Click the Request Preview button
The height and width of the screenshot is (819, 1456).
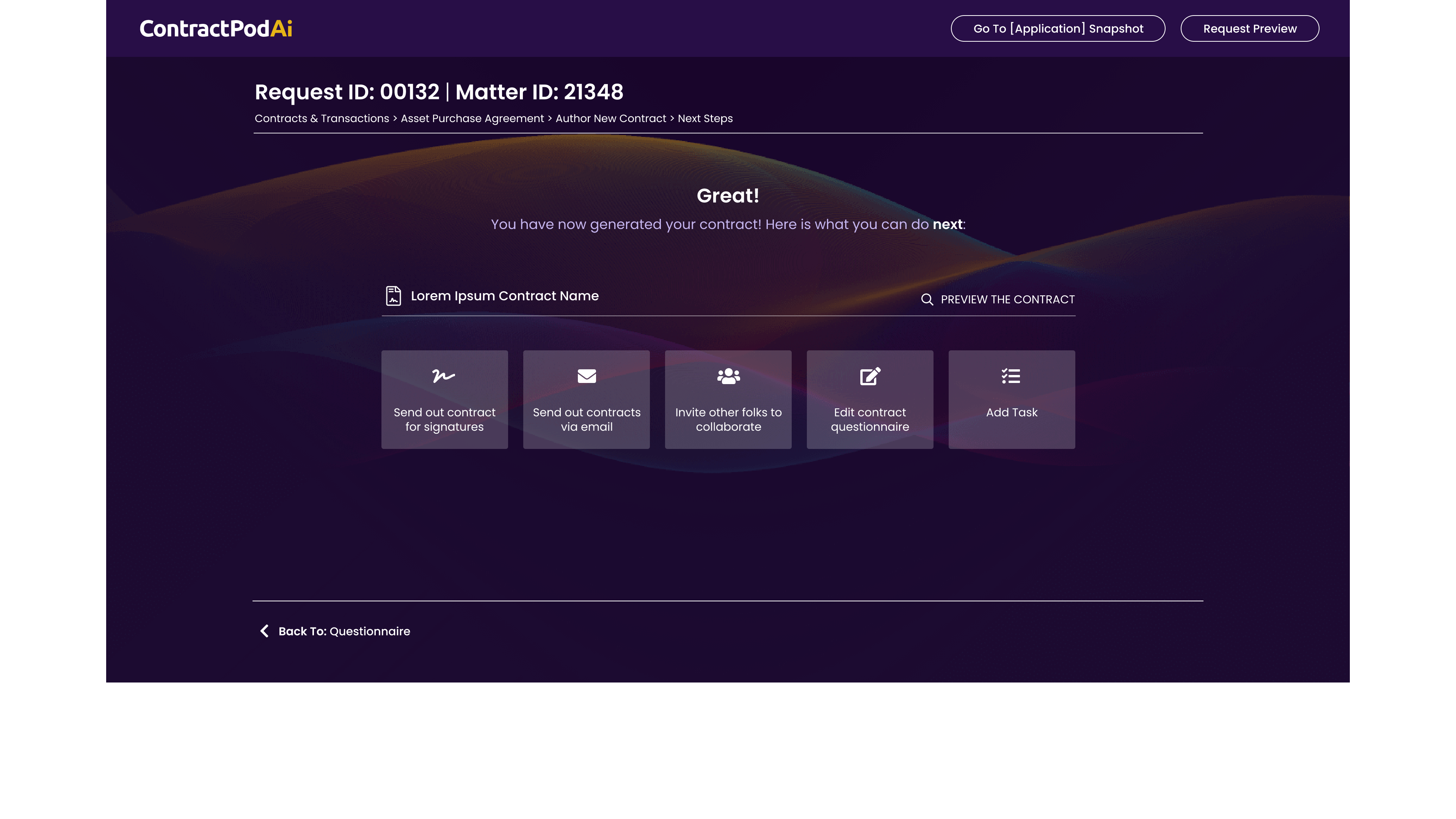click(1250, 28)
